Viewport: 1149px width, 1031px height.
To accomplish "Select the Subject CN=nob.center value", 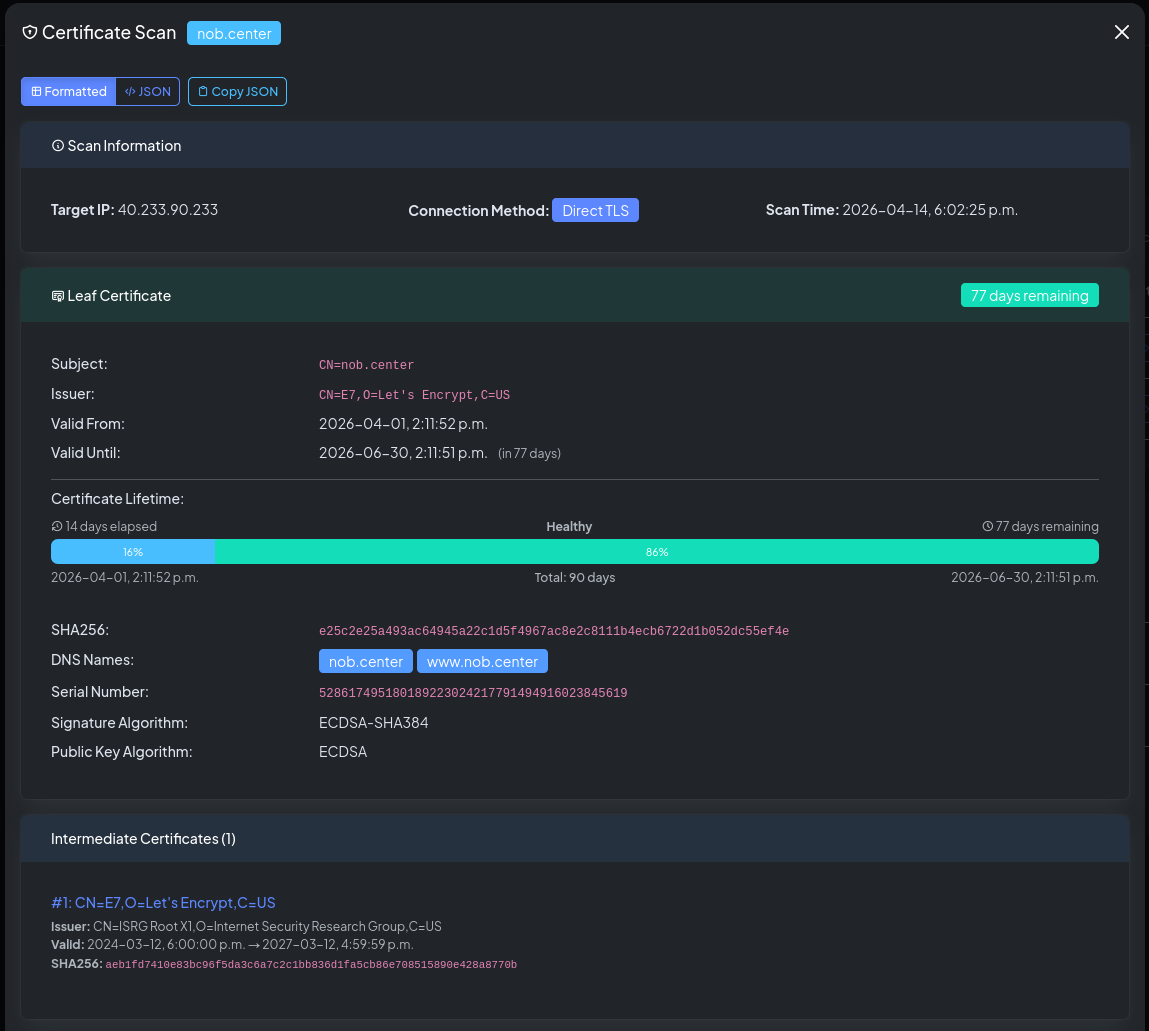I will [x=366, y=365].
